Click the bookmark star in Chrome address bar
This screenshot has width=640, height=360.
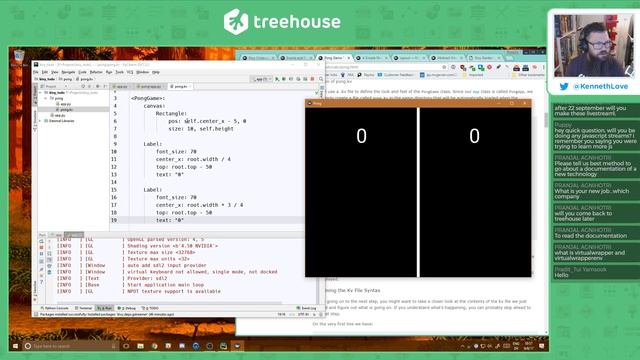click(444, 67)
